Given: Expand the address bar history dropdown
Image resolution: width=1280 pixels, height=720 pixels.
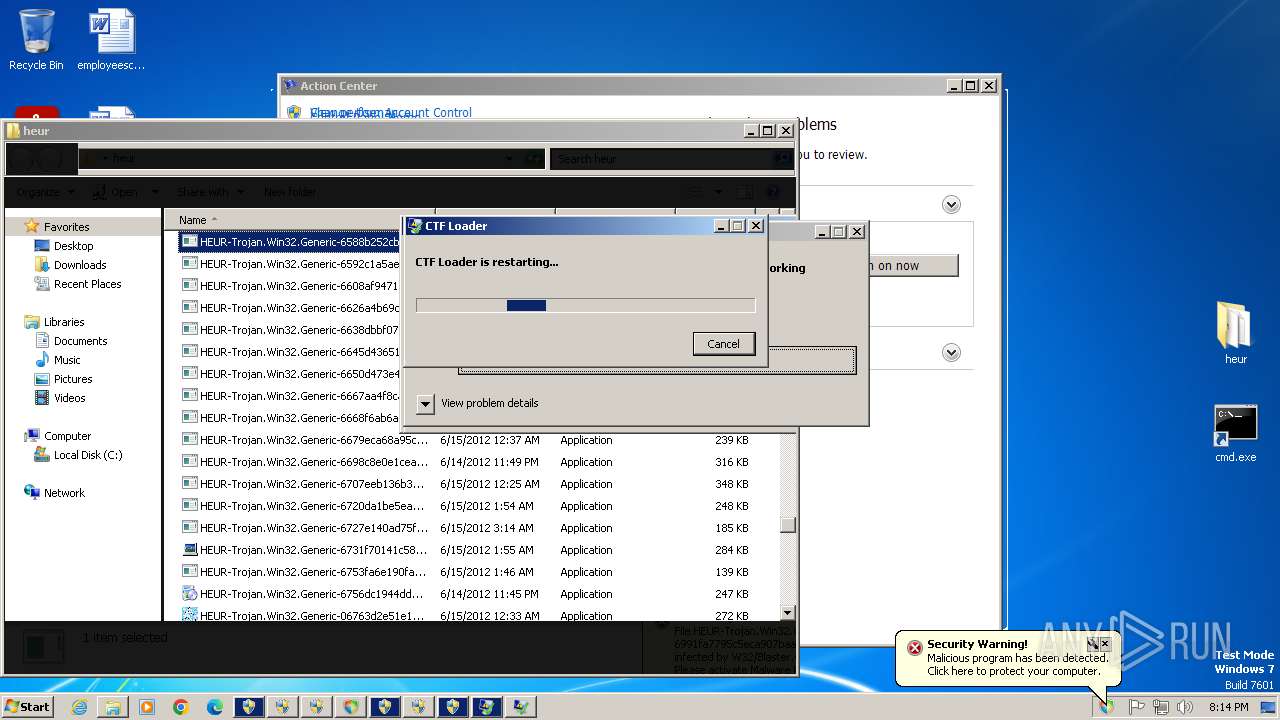Looking at the screenshot, I should click(x=510, y=158).
